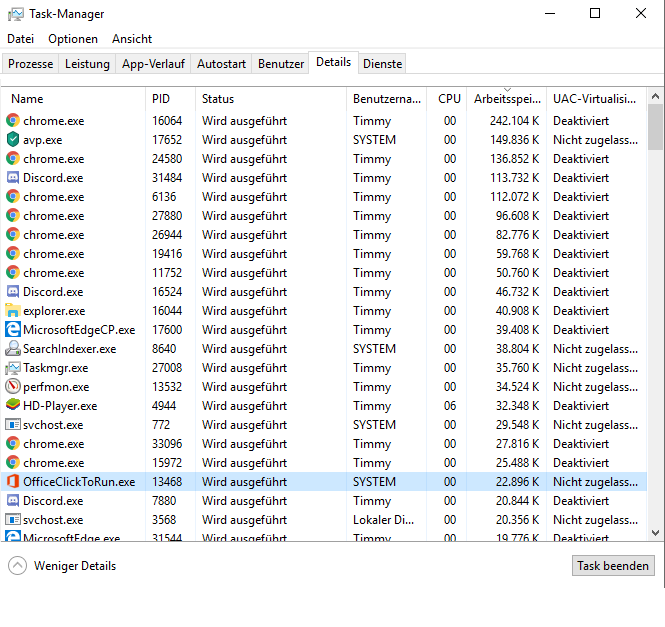Screen dimensions: 665x627
Task: Sort by the Arbeitsspei... column header
Action: (x=507, y=99)
